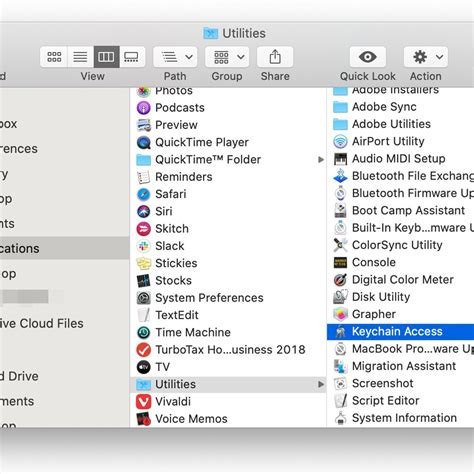Select the Screenshot app icon
The height and width of the screenshot is (474, 474).
pyautogui.click(x=340, y=384)
